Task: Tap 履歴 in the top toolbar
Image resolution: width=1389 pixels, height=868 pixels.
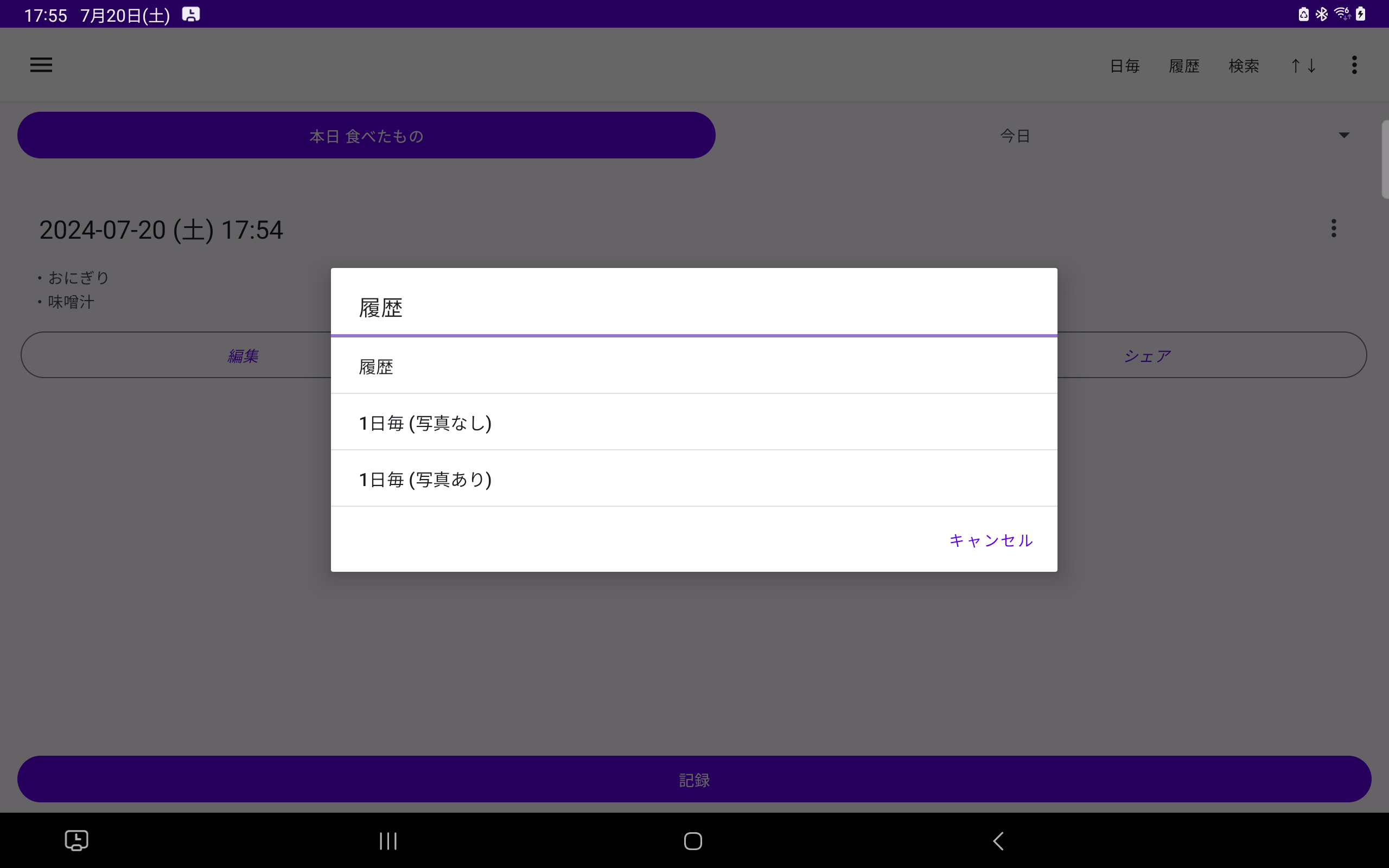Action: click(1184, 66)
